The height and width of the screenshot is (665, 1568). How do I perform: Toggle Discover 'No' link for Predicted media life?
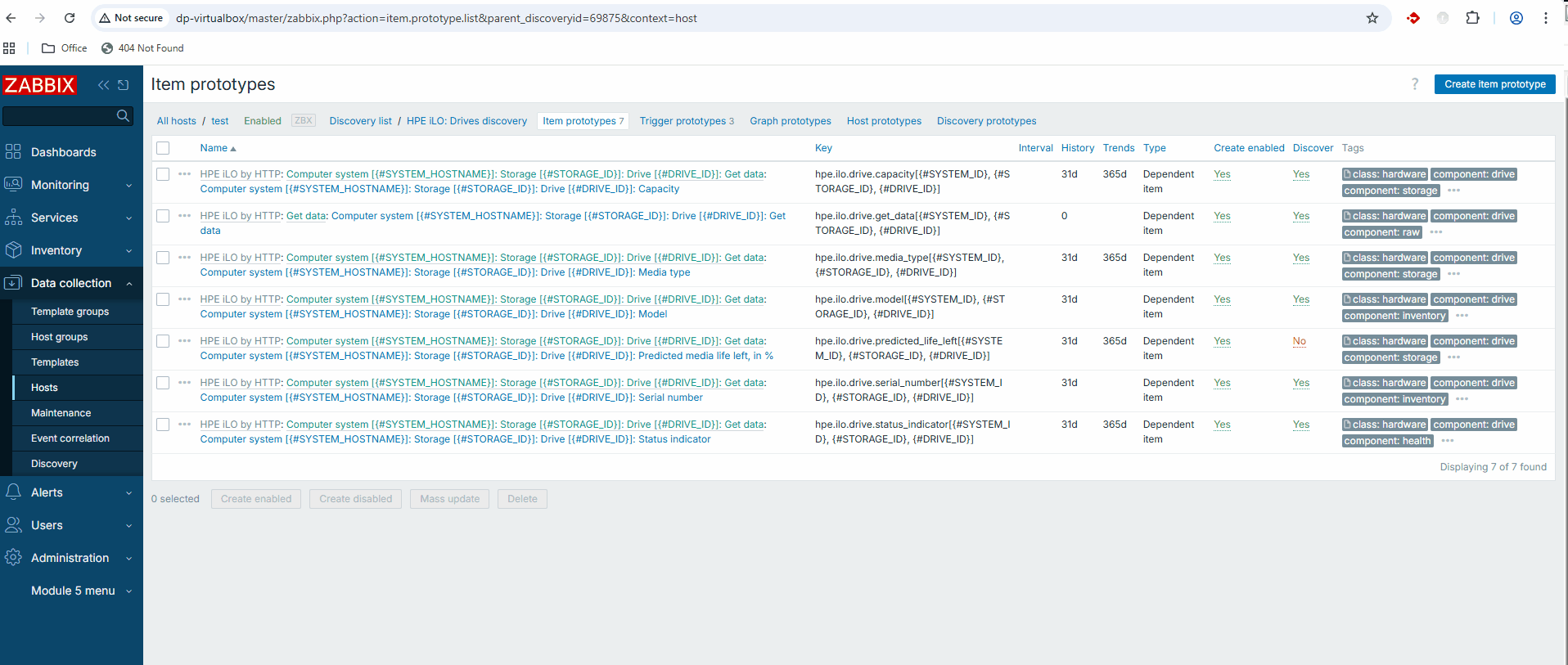1299,341
